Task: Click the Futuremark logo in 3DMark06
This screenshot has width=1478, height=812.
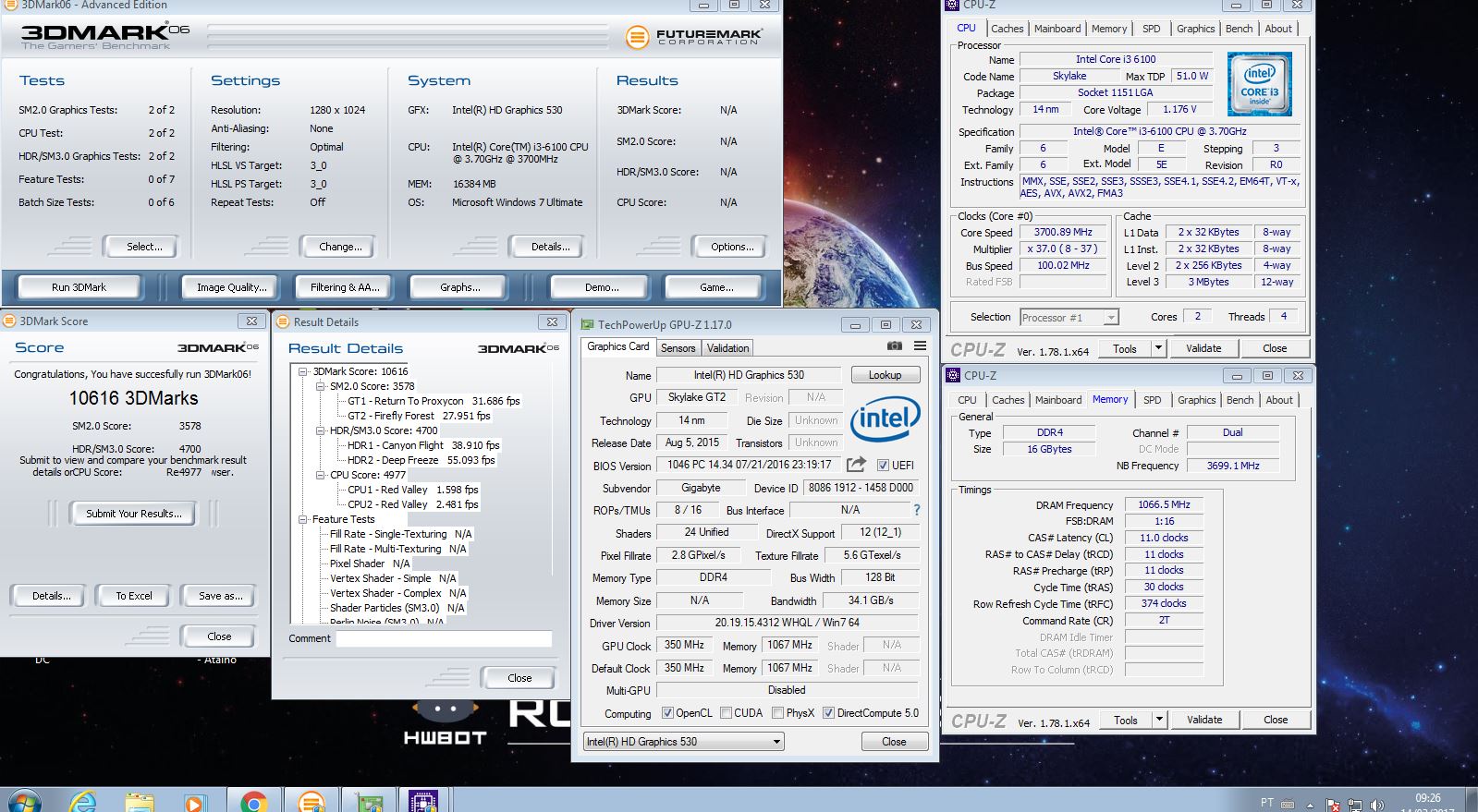Action: [x=693, y=37]
